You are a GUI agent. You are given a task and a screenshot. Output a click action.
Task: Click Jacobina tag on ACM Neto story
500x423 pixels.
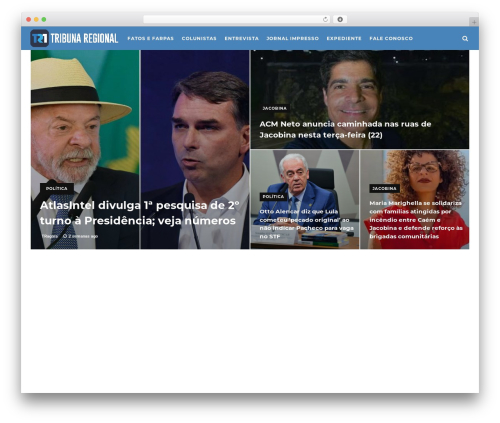tap(274, 108)
